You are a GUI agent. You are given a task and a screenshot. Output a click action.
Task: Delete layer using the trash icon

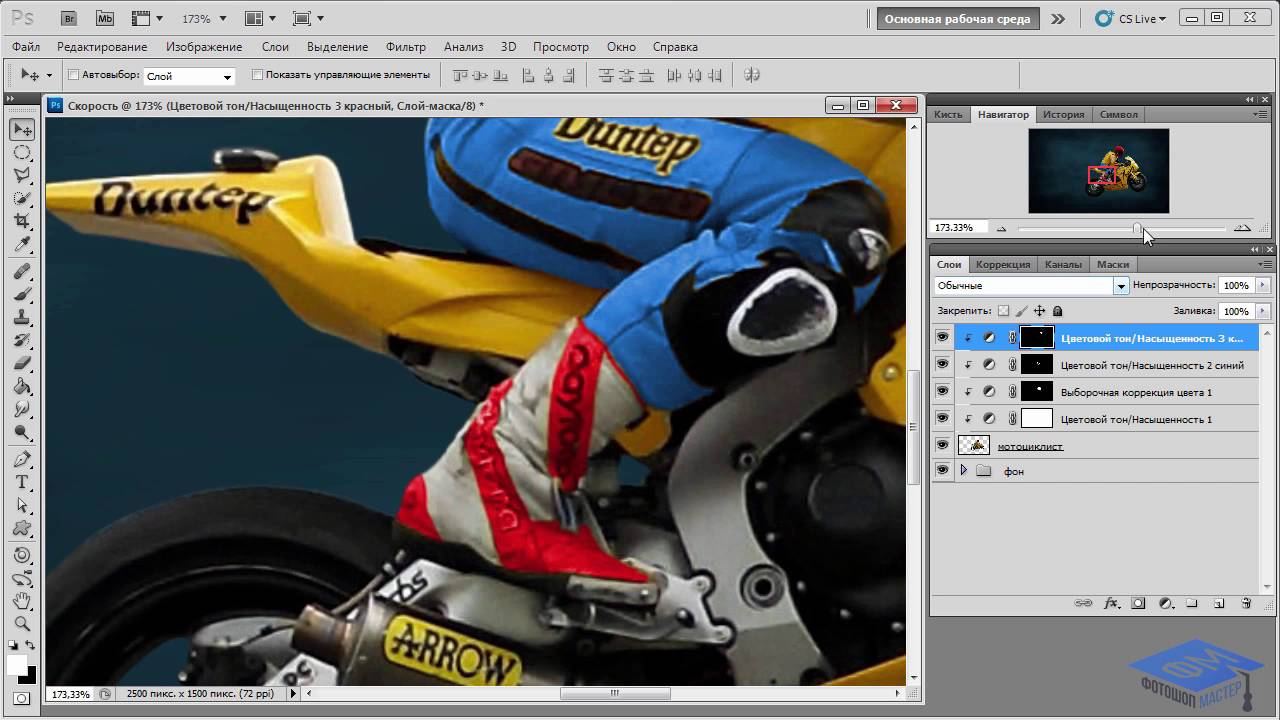coord(1246,603)
